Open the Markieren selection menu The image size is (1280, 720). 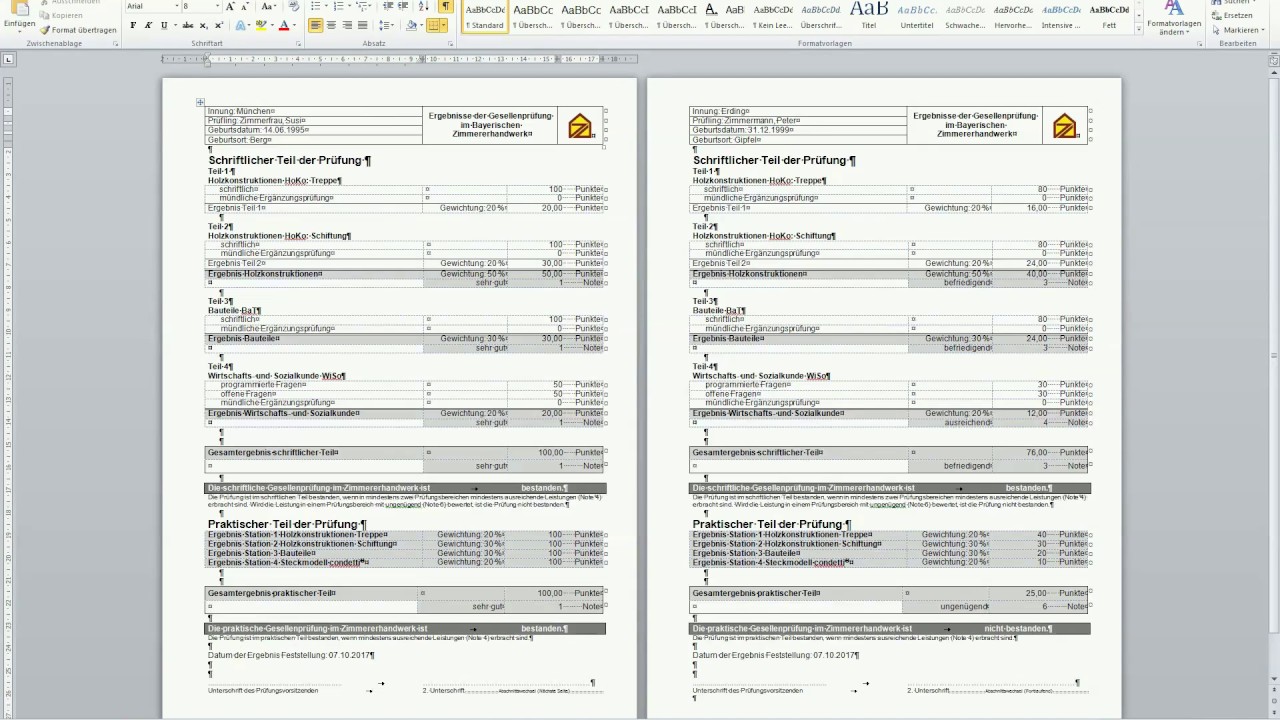[1240, 30]
